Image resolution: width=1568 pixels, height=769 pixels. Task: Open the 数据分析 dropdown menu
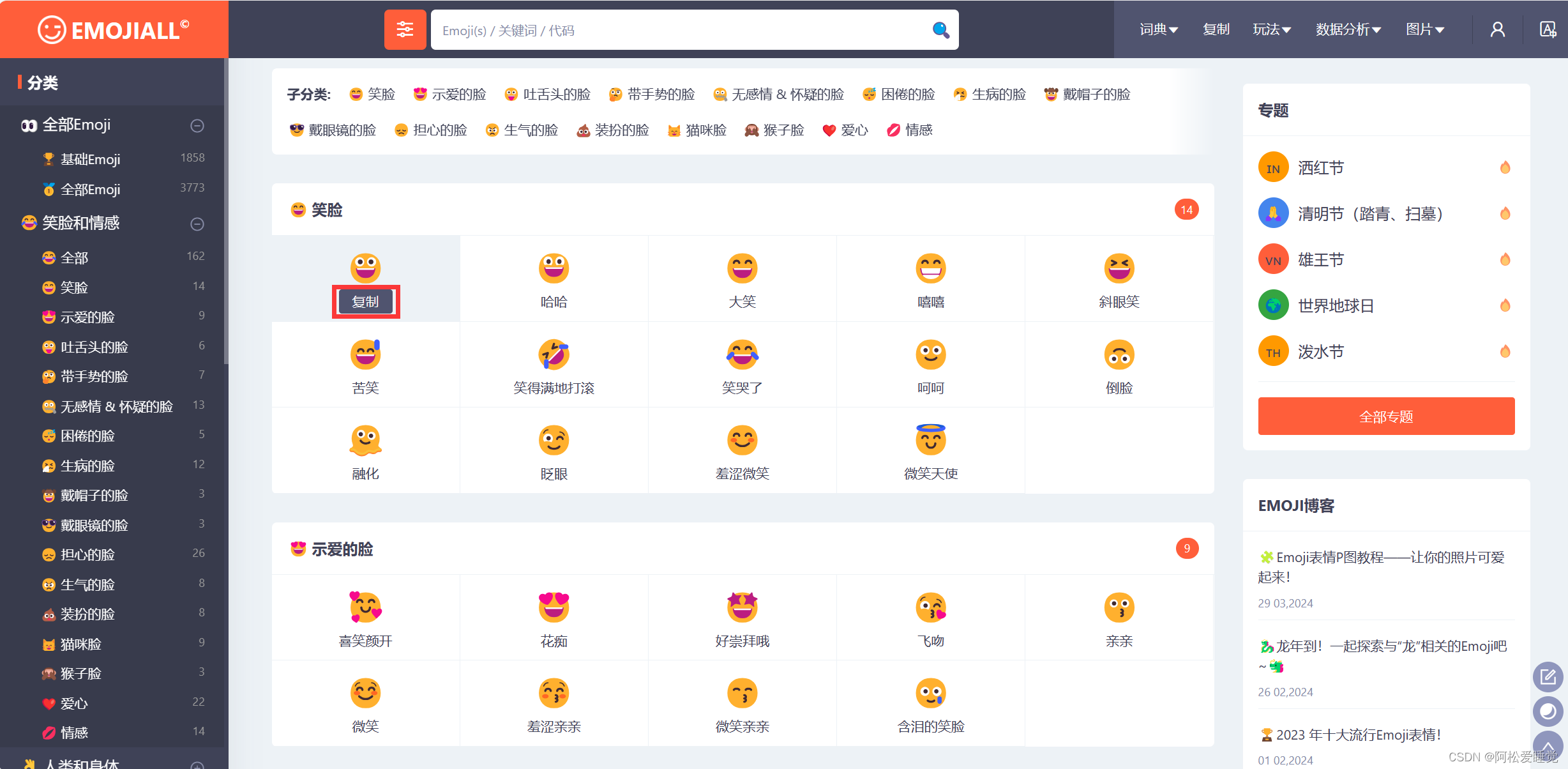point(1348,30)
